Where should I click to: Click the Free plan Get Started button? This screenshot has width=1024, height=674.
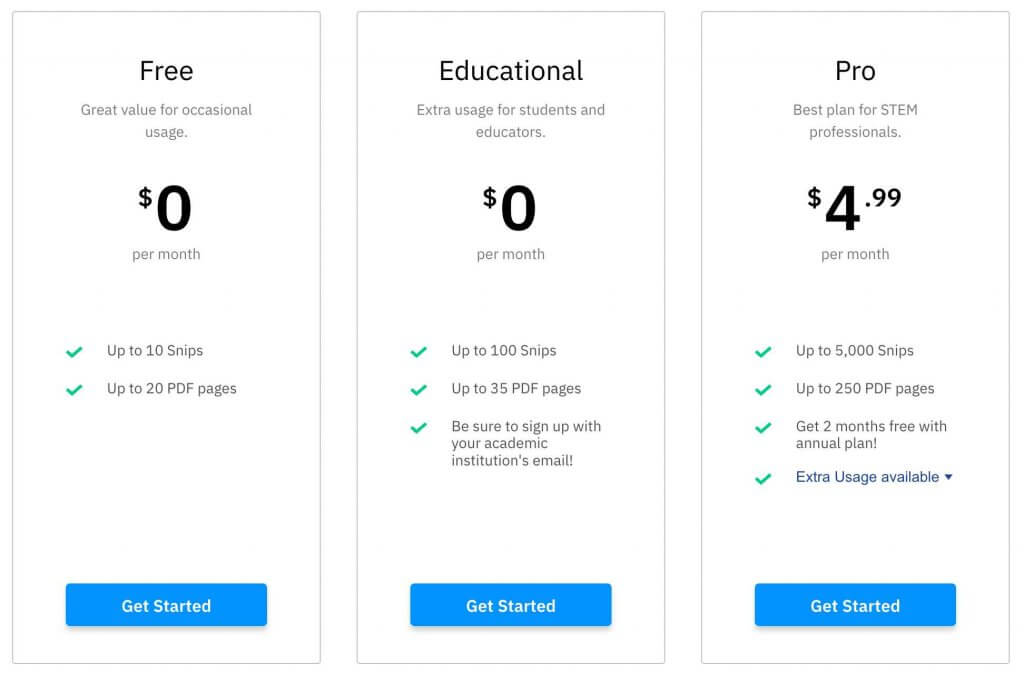pos(166,605)
